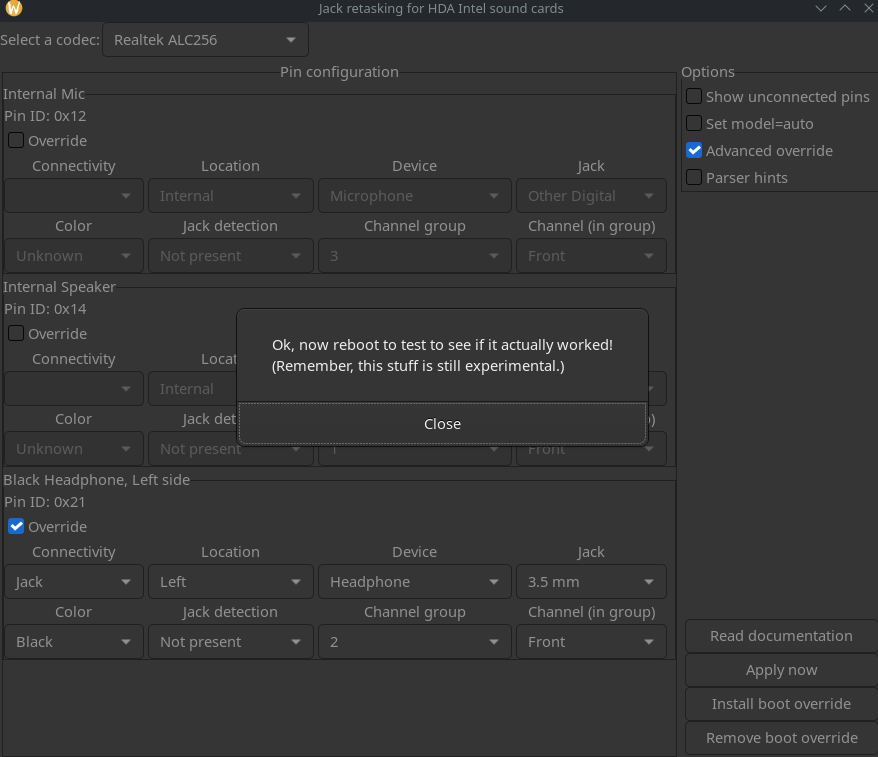Open Color dropdown showing Black

click(x=74, y=642)
